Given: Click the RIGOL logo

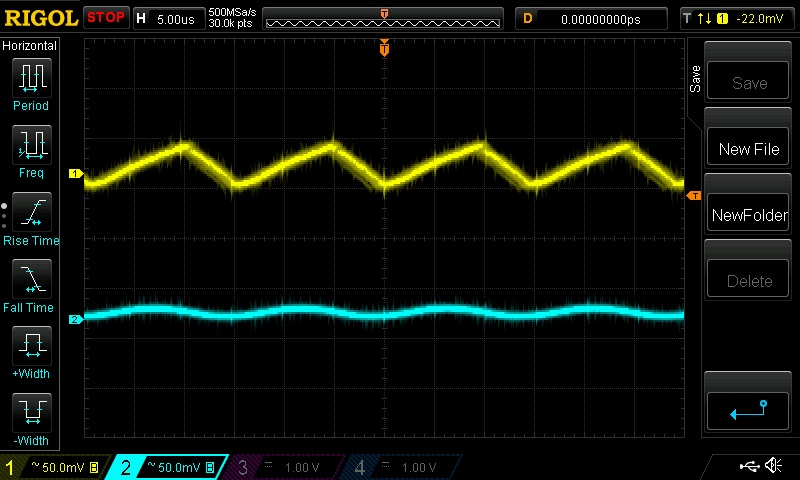Looking at the screenshot, I should pos(41,19).
